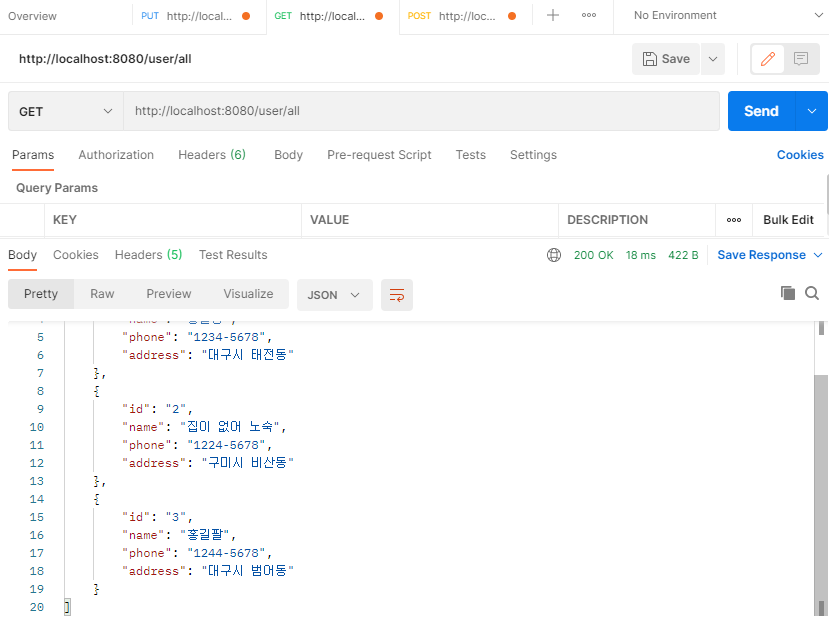
Task: Switch to the PUT request tab
Action: point(199,16)
